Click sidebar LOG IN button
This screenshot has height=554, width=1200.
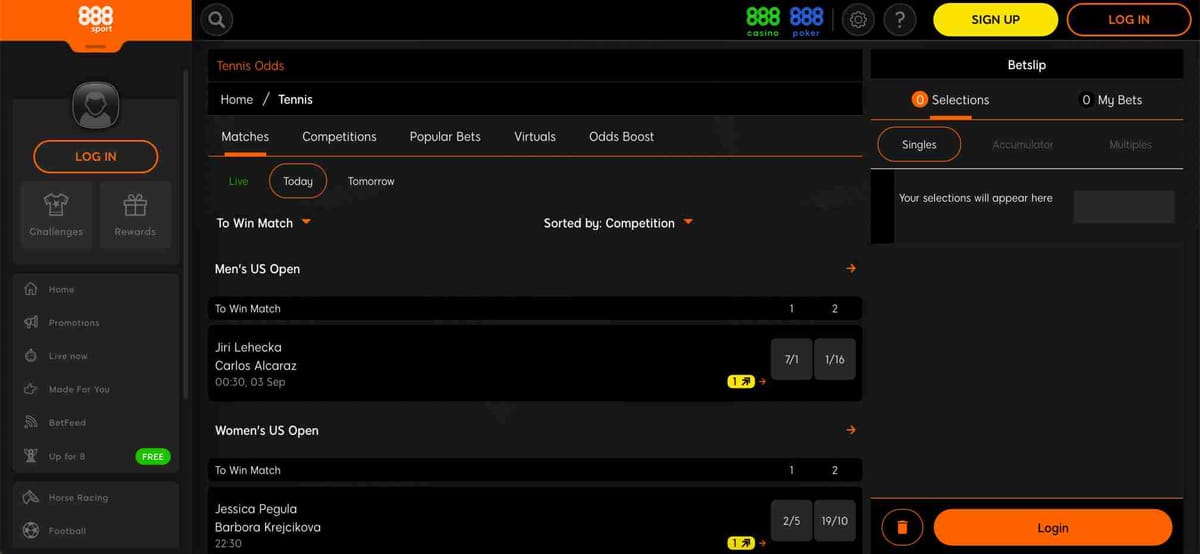[x=96, y=157]
